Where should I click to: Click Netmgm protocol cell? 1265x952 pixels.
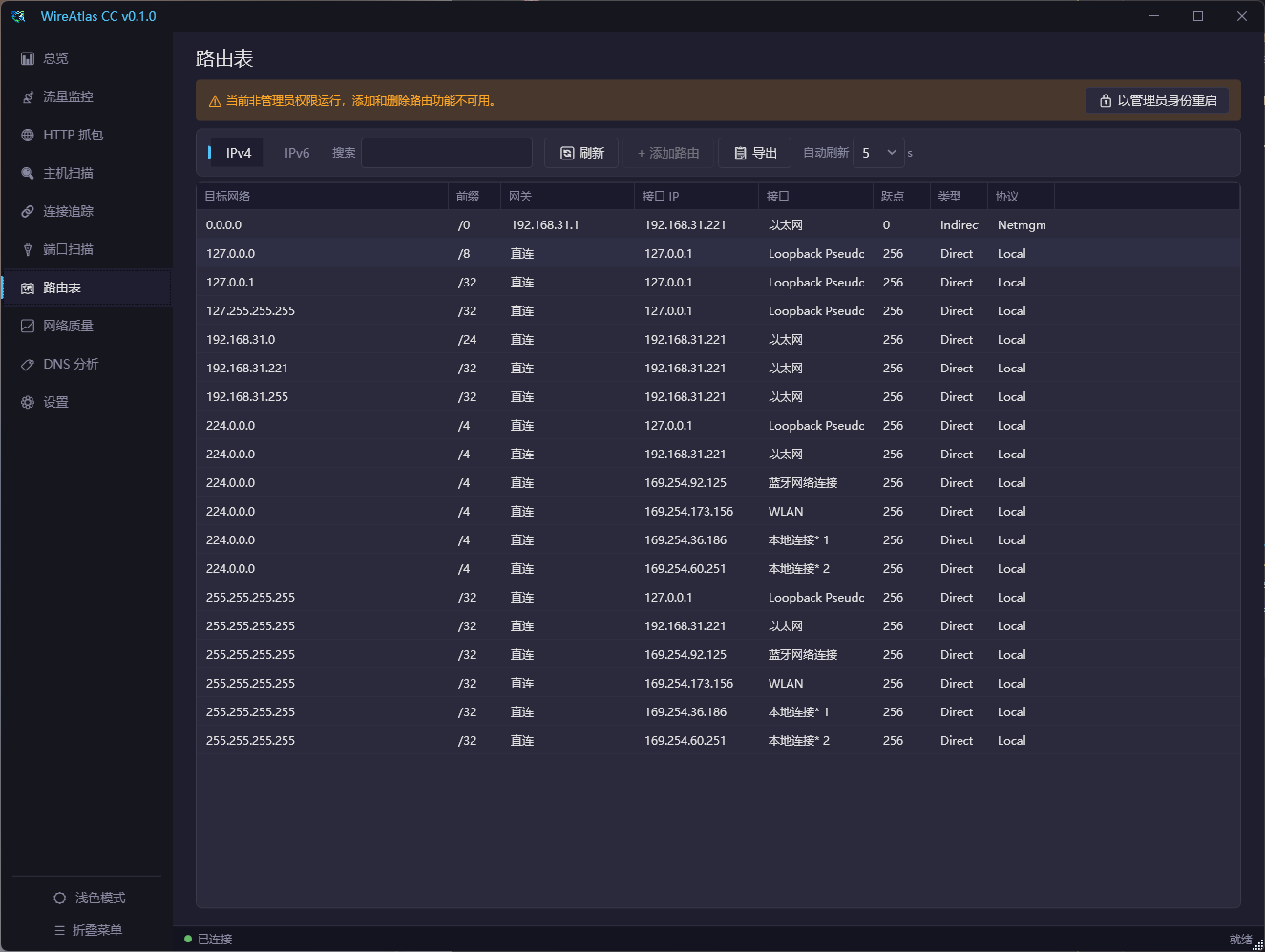pyautogui.click(x=1022, y=225)
